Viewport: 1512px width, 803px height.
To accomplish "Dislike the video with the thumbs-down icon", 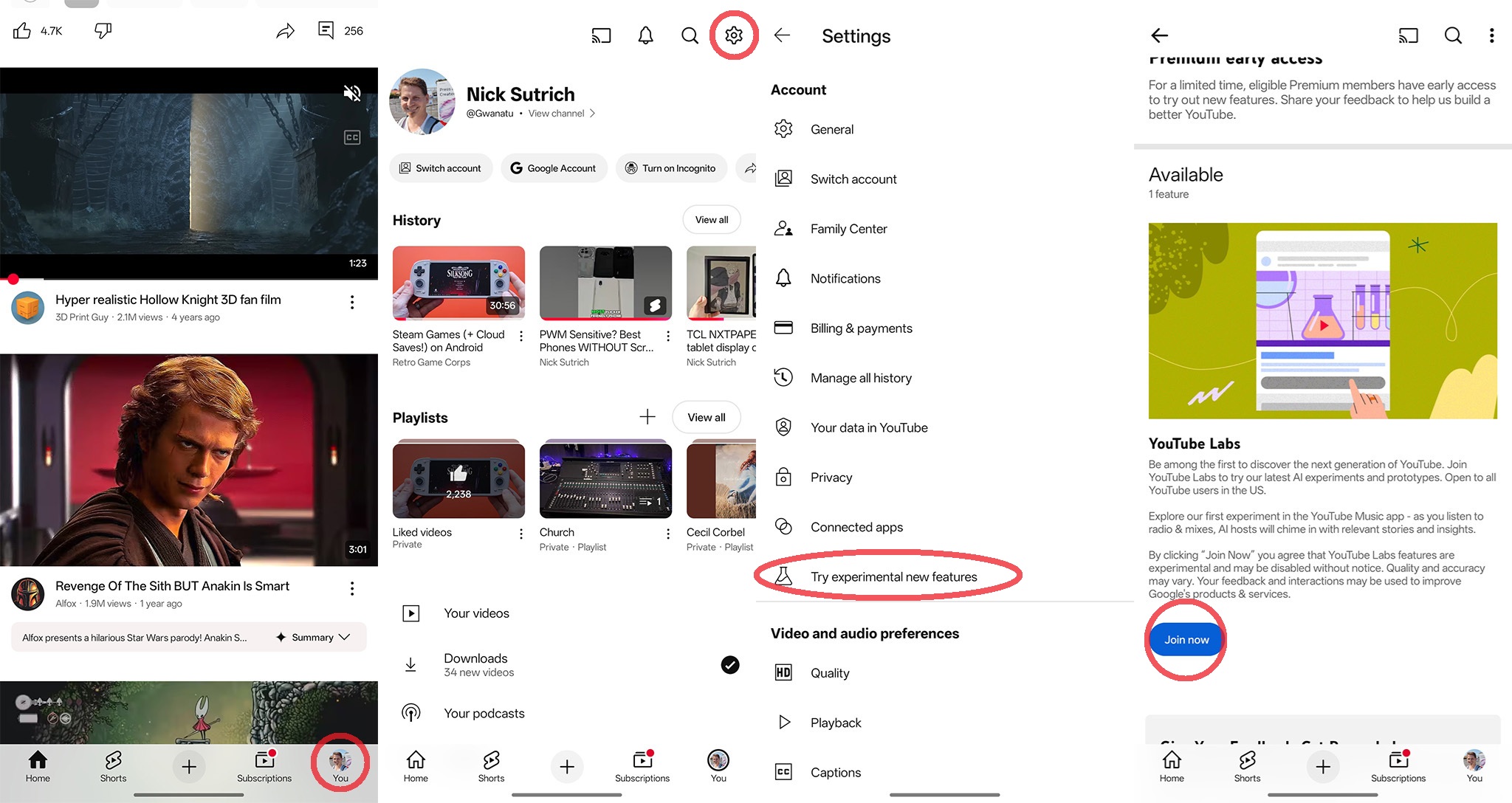I will 103,30.
